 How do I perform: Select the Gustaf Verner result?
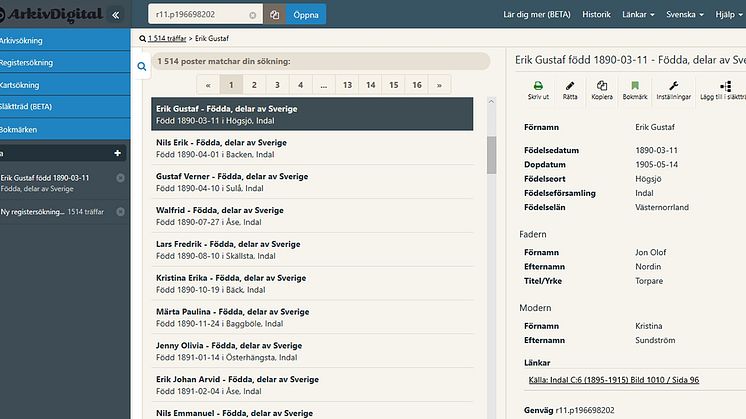click(312, 182)
